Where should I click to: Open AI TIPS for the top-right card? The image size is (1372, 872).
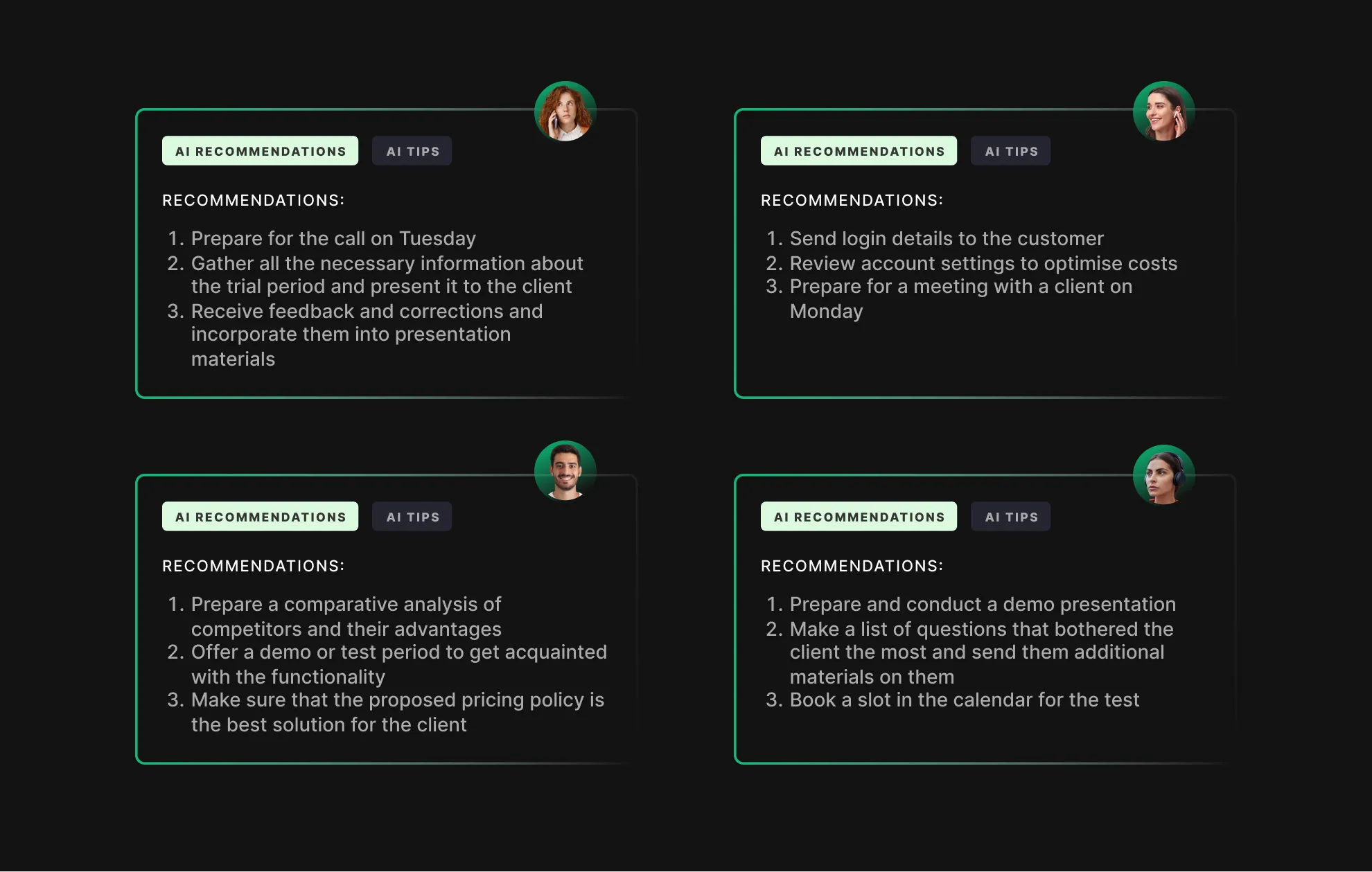point(1010,150)
